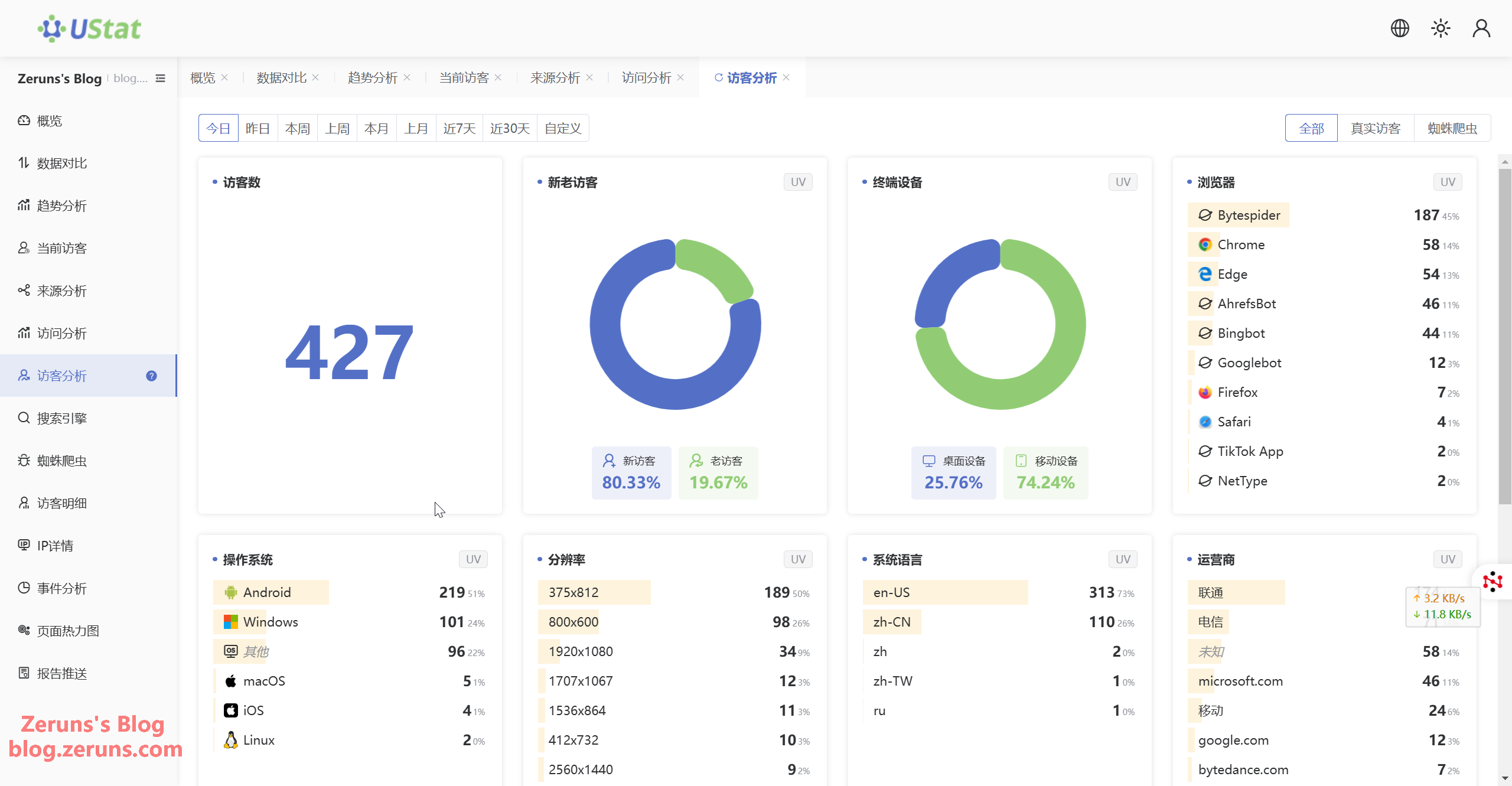Click the UStat logo
Screen dimensions: 1512x786
point(89,28)
